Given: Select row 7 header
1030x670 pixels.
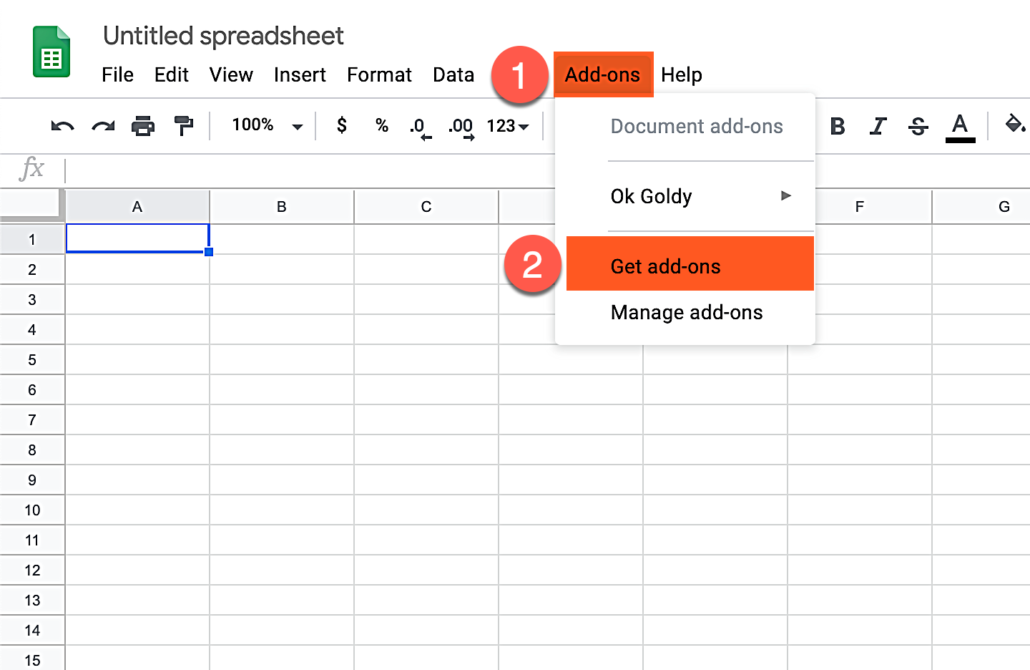Looking at the screenshot, I should [x=32, y=420].
